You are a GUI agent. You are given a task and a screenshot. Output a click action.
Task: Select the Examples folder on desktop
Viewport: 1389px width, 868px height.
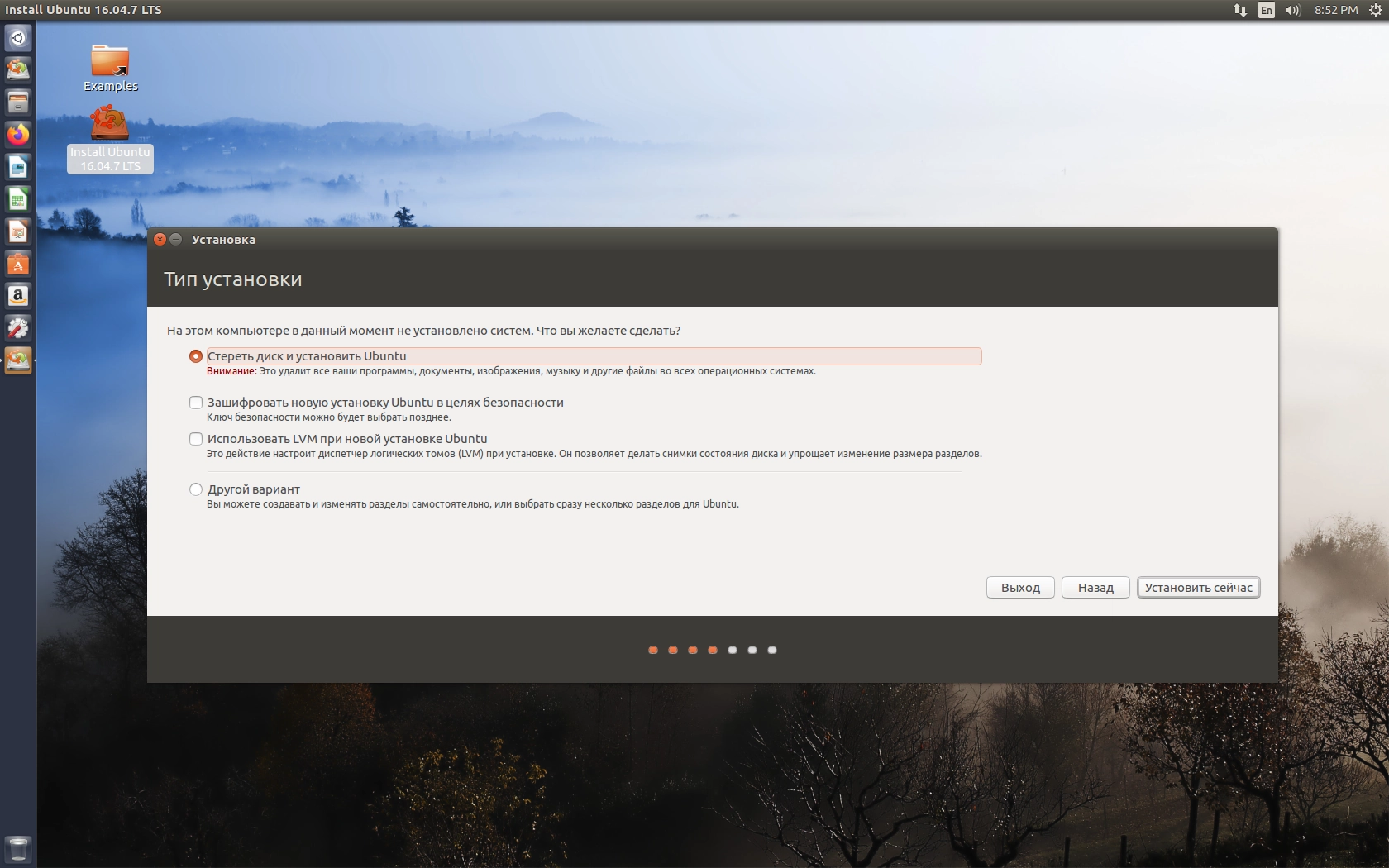click(110, 69)
